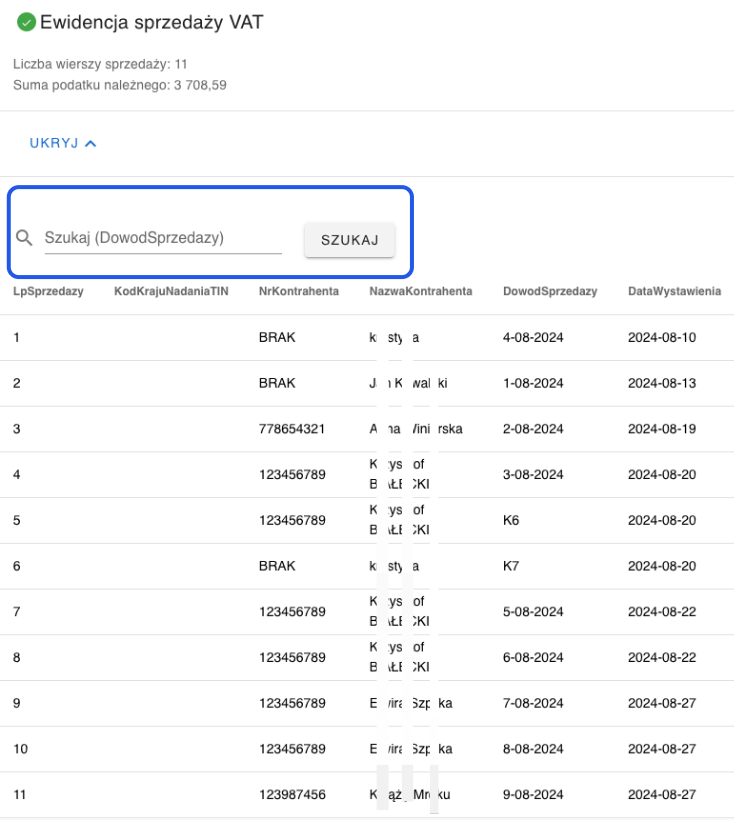734x820 pixels.
Task: Click the magnifying glass search icon
Action: click(x=25, y=238)
